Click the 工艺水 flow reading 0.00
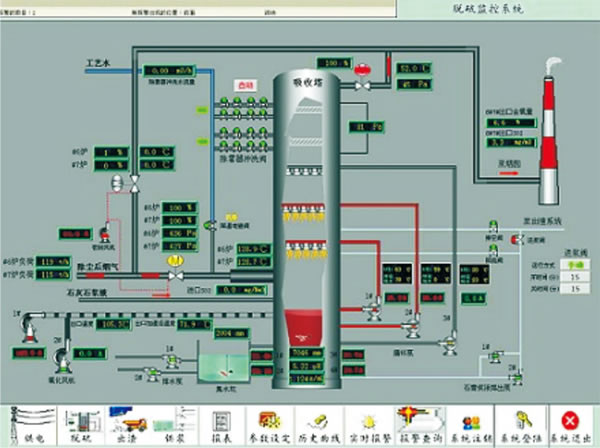 coord(169,71)
